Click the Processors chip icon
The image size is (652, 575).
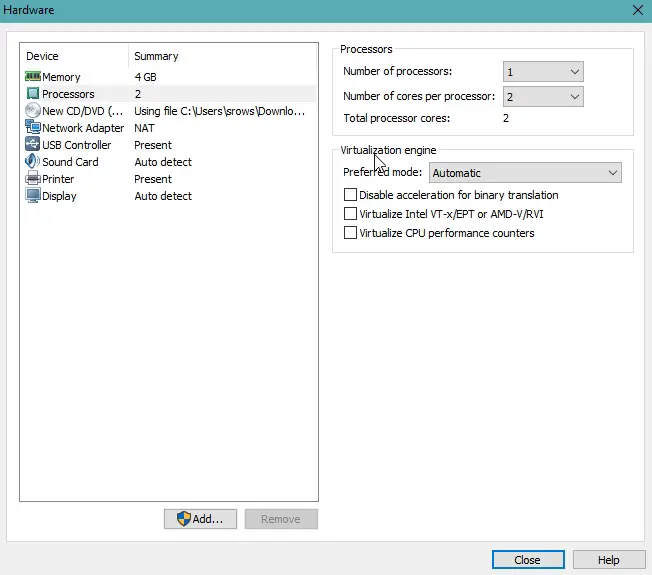tap(33, 94)
